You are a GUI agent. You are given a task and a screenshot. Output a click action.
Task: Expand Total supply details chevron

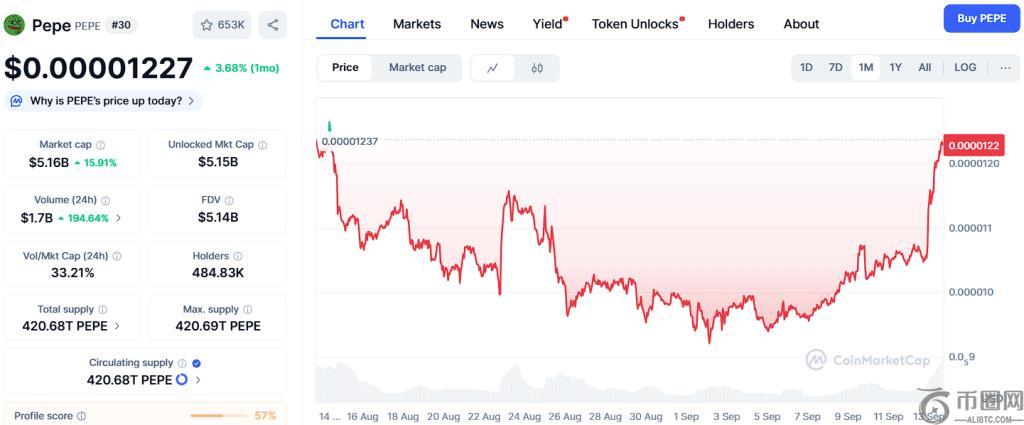click(x=117, y=326)
